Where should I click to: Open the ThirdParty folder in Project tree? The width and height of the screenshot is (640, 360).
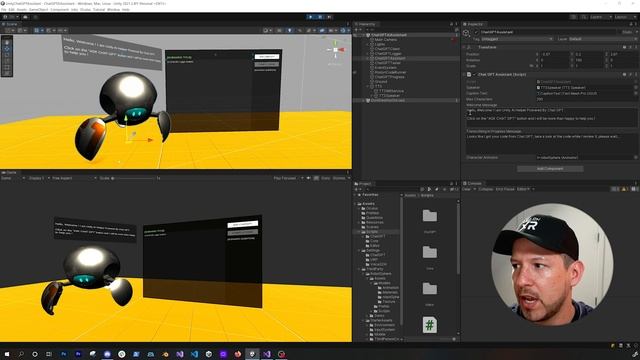pyautogui.click(x=375, y=269)
